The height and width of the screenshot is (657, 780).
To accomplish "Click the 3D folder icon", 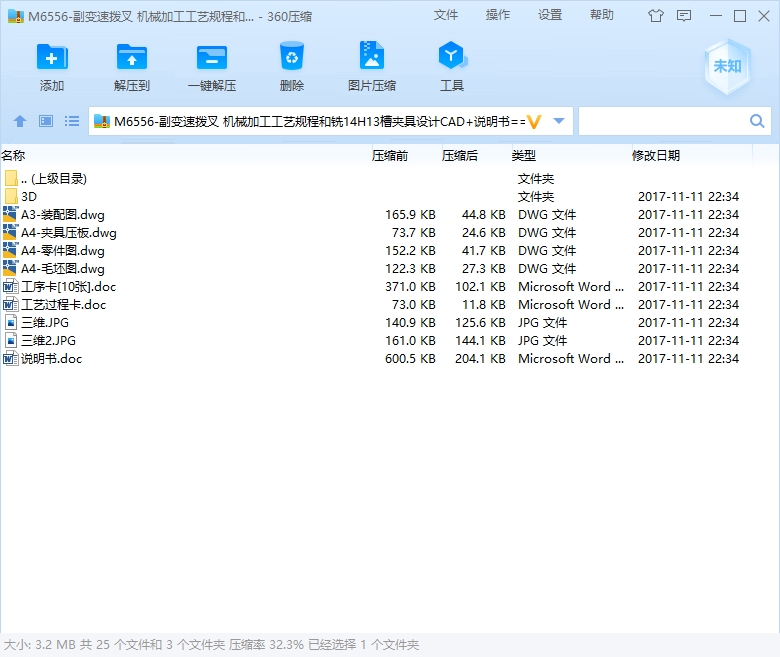I will tap(10, 196).
